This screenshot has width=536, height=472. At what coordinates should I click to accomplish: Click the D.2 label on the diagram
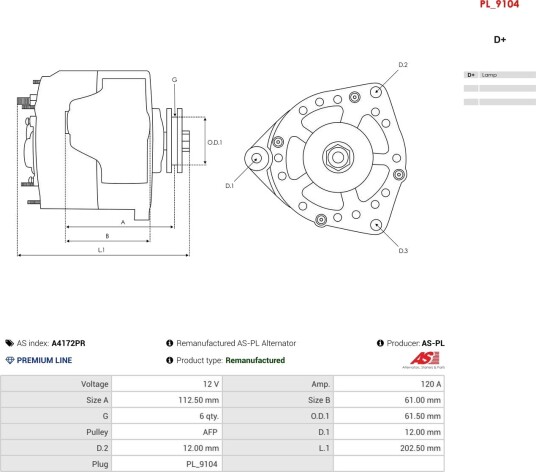(x=403, y=65)
